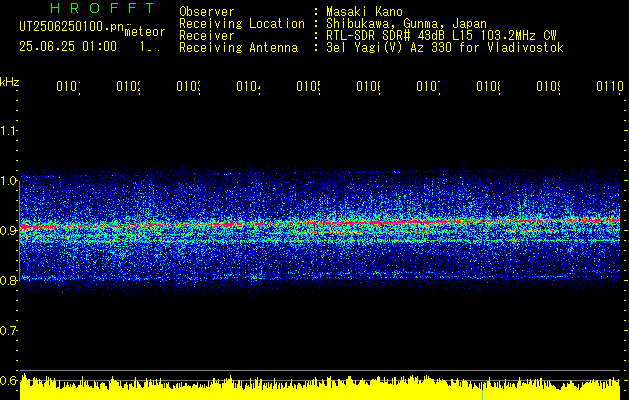Click the 1.0 kHz frequency label
Image resolution: width=629 pixels, height=400 pixels.
(x=8, y=180)
